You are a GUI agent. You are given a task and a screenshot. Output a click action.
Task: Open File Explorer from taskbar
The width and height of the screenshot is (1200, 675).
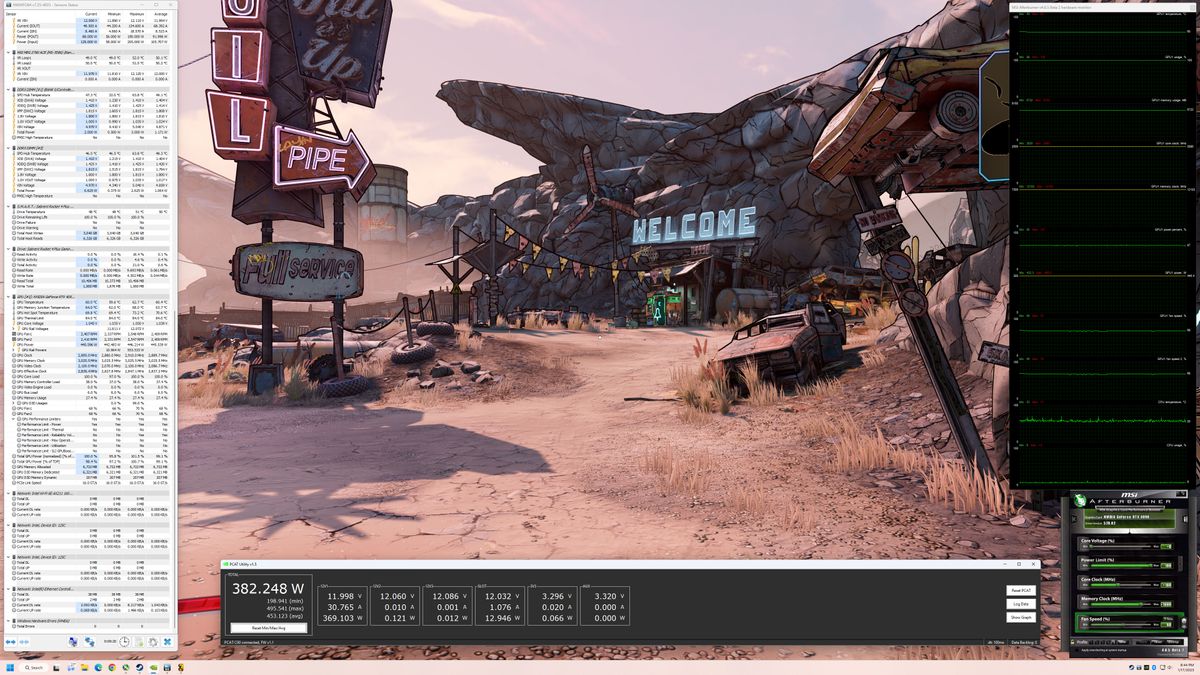coord(85,668)
